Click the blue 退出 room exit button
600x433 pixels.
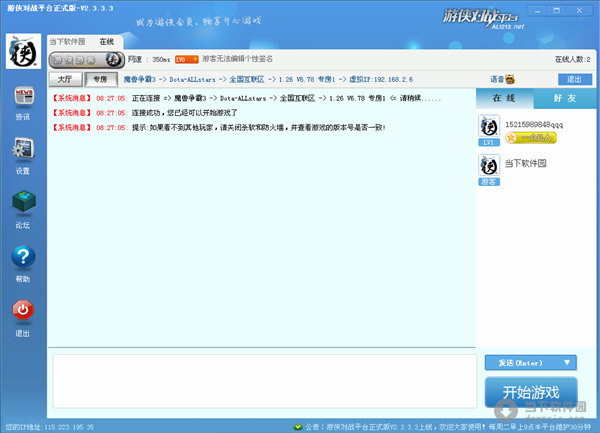point(574,79)
